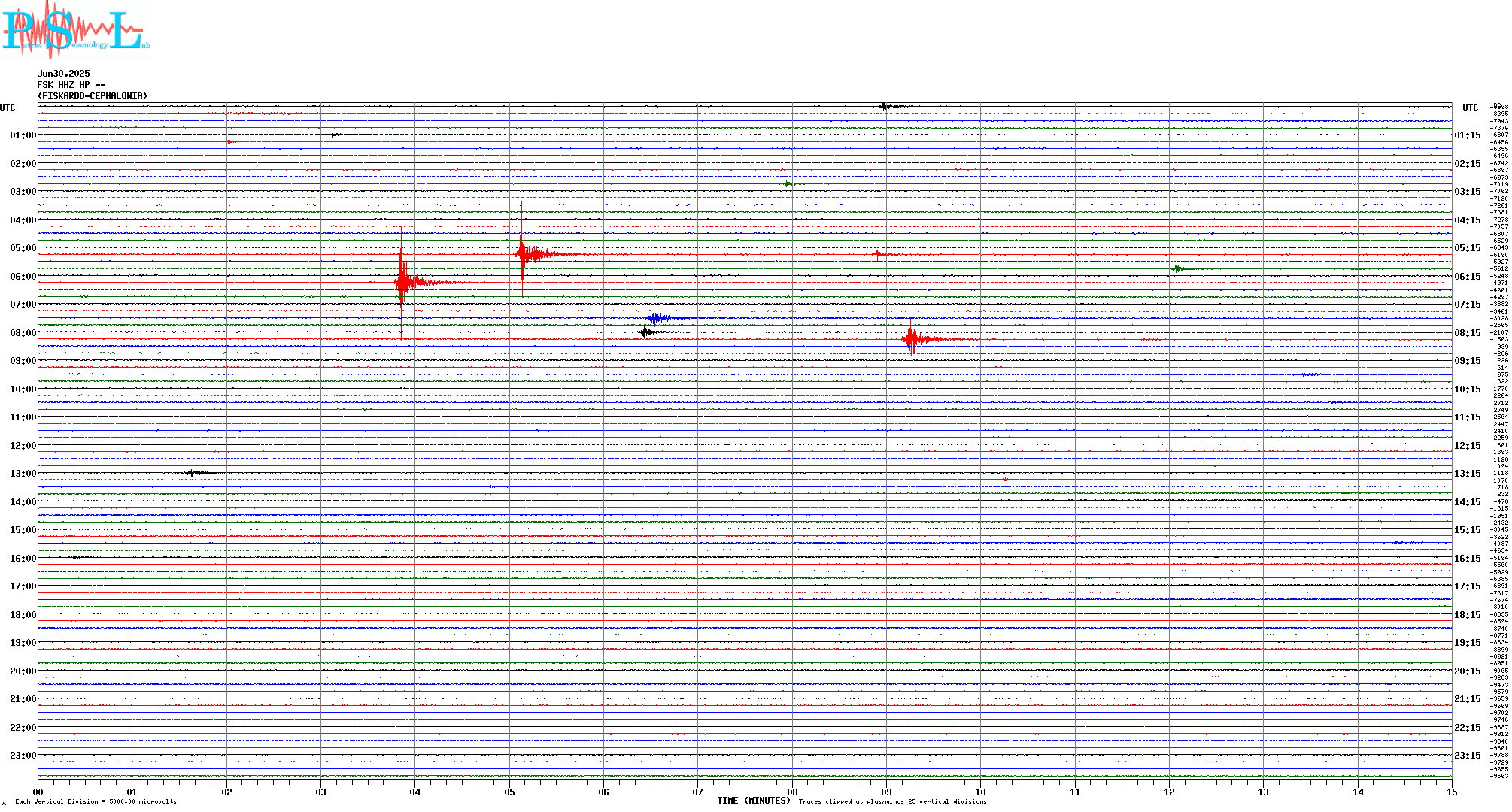This screenshot has width=1512, height=812.
Task: Select the 23:00 hour label
Action: tap(23, 756)
